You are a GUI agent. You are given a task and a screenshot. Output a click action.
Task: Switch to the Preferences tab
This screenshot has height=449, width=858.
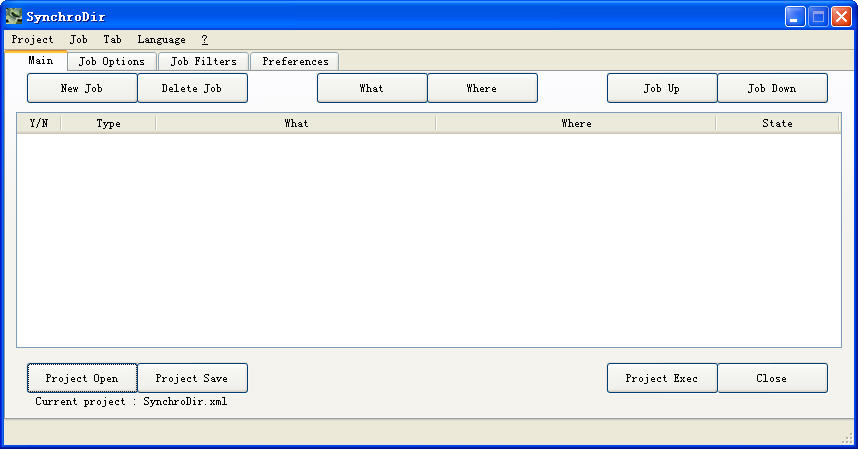pyautogui.click(x=295, y=61)
